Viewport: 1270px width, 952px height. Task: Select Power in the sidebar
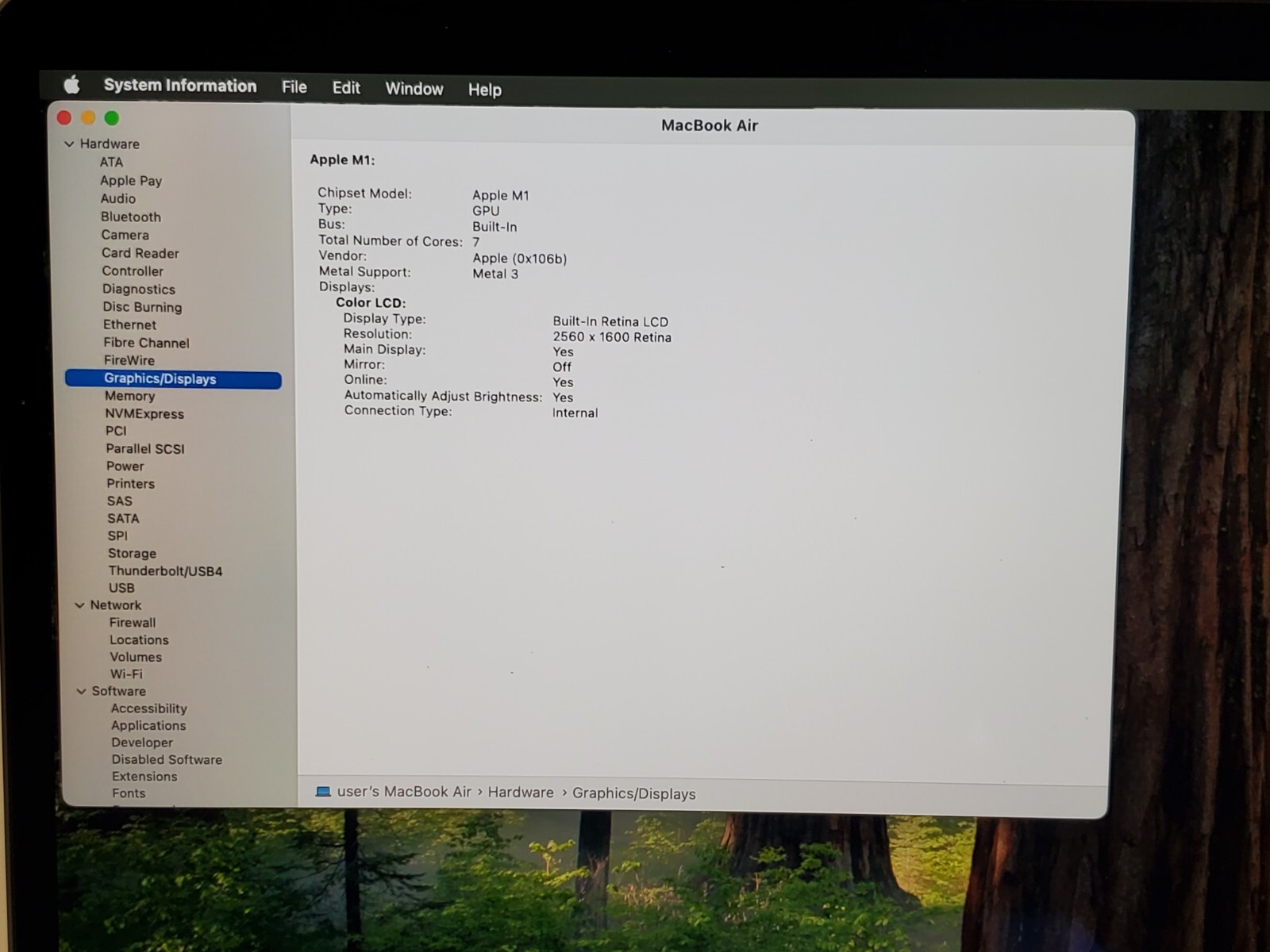click(125, 466)
